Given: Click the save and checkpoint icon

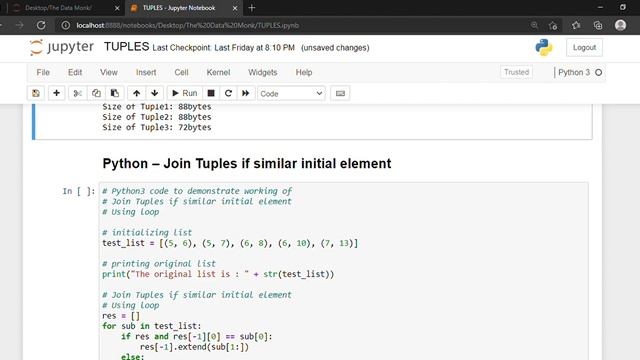Looking at the screenshot, I should pos(36,93).
